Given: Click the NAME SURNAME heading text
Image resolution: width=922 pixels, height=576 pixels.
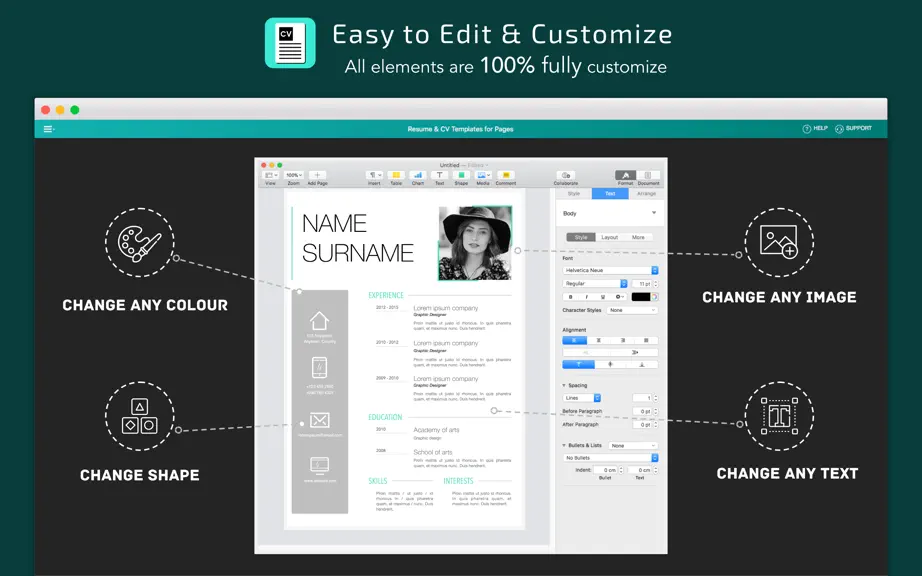Looking at the screenshot, I should (358, 238).
